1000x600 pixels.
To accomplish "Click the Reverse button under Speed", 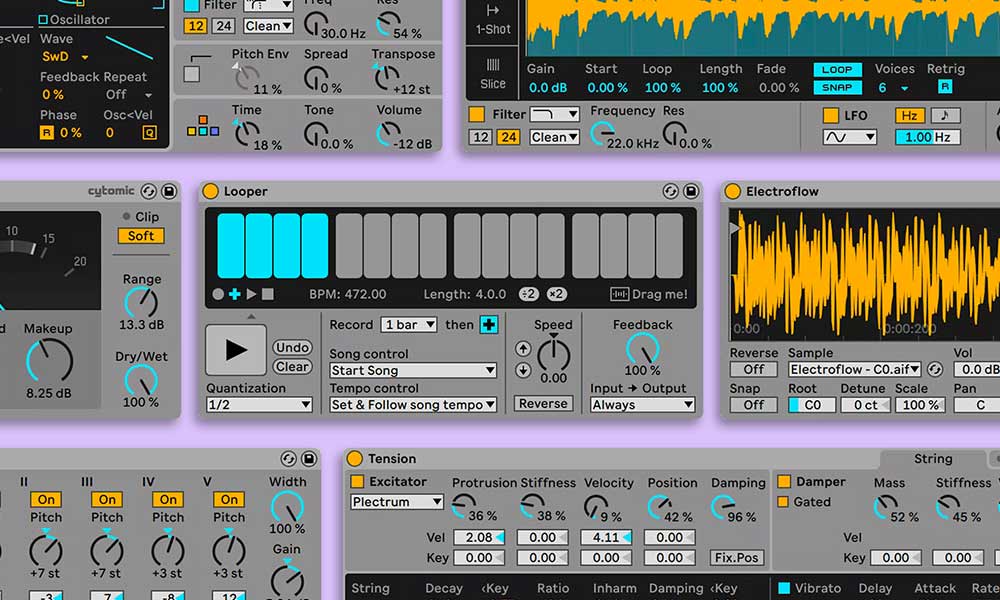I will click(x=543, y=404).
